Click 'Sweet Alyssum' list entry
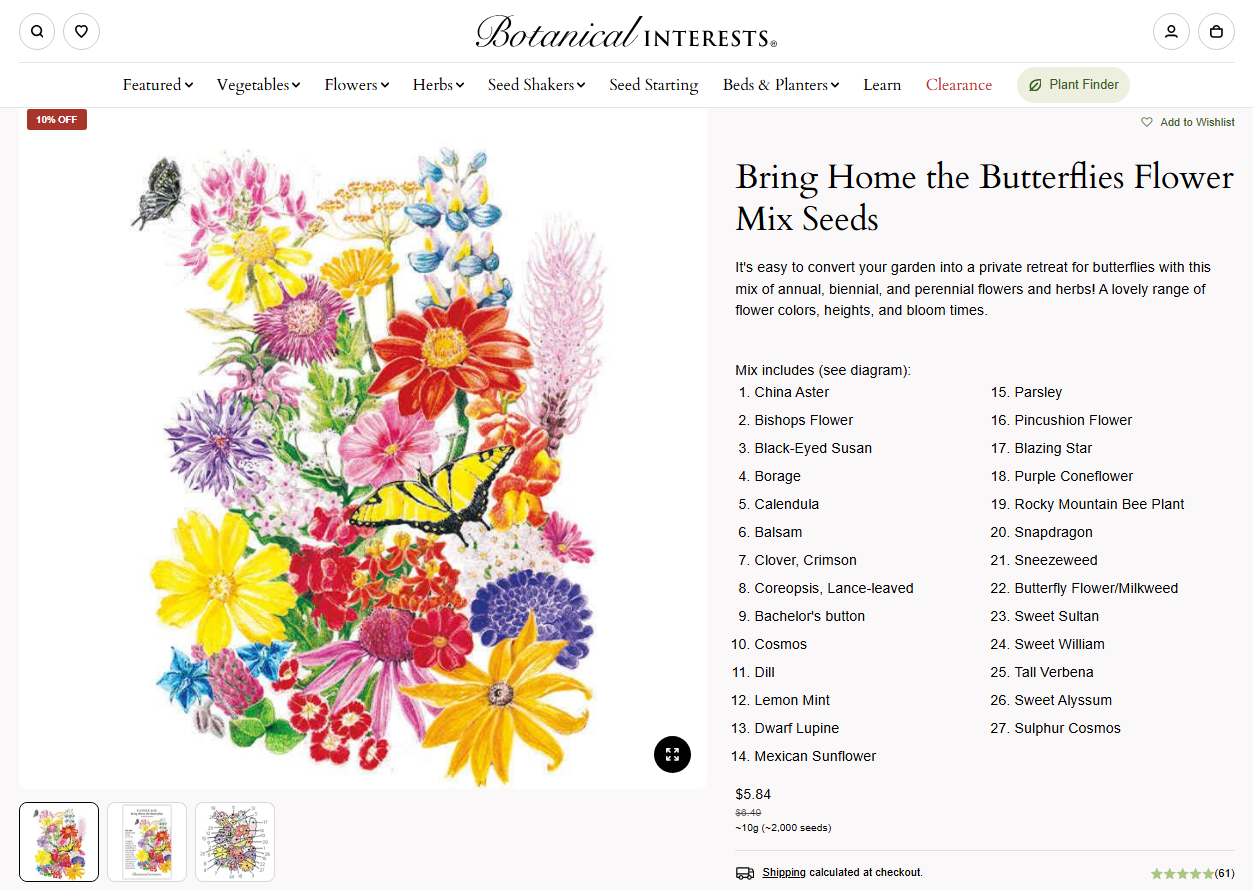 (1063, 700)
